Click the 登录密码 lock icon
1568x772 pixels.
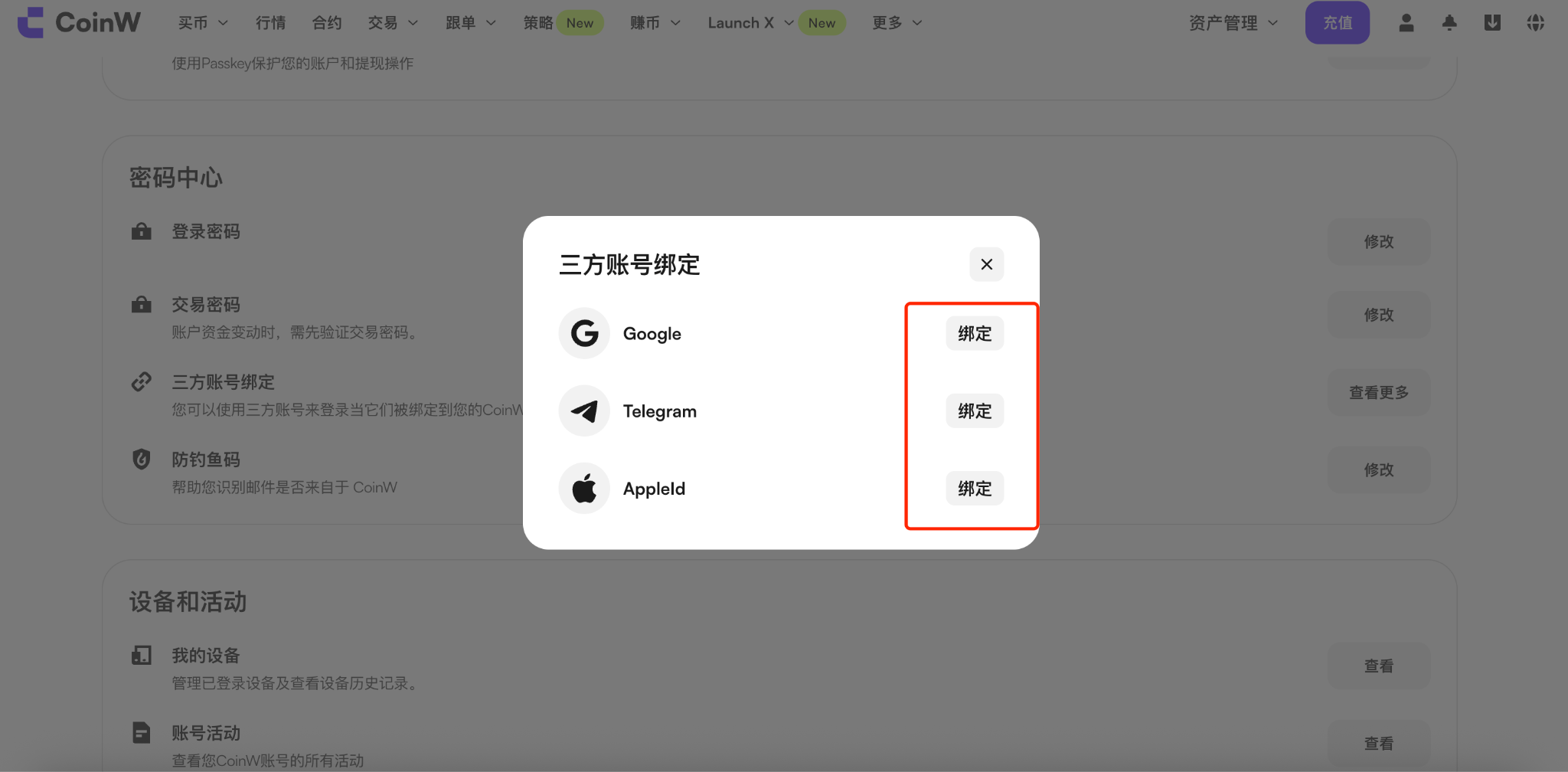142,231
